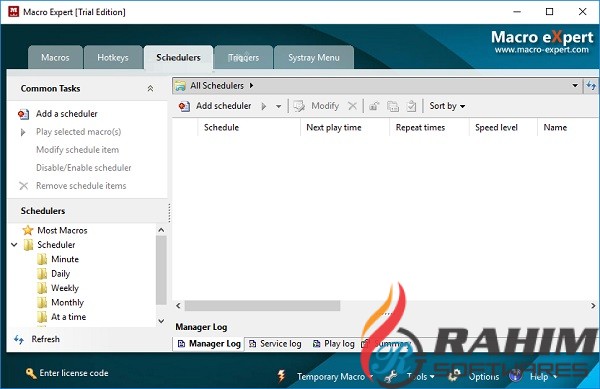600x389 pixels.
Task: Select the Schedulers tab
Action: click(x=178, y=58)
